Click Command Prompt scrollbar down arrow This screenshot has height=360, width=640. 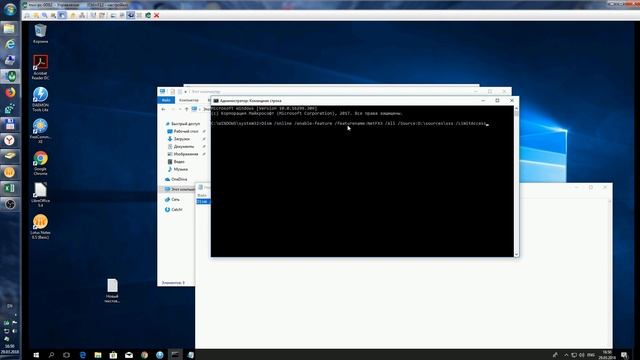(x=516, y=254)
